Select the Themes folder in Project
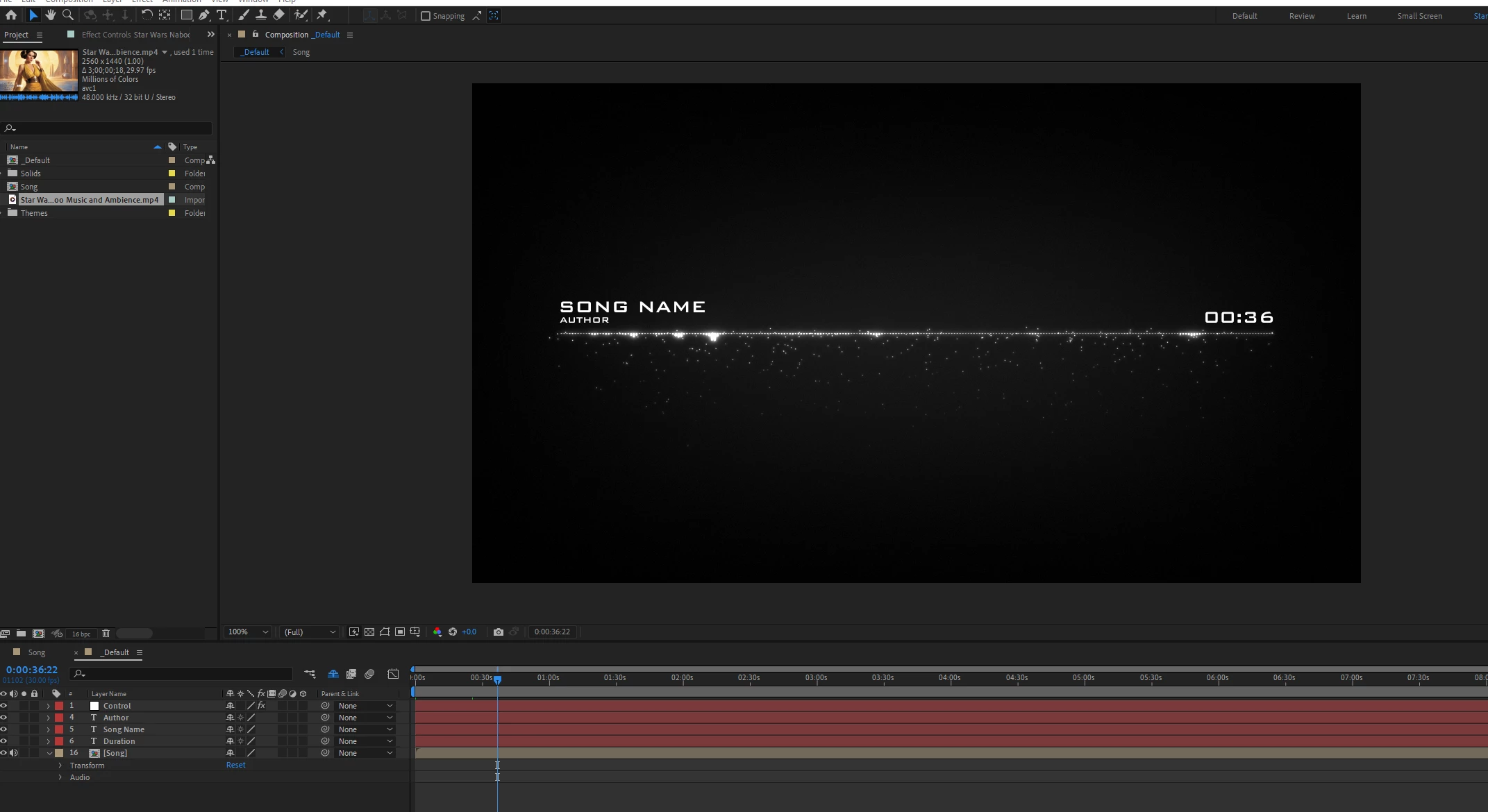1488x812 pixels. click(34, 213)
